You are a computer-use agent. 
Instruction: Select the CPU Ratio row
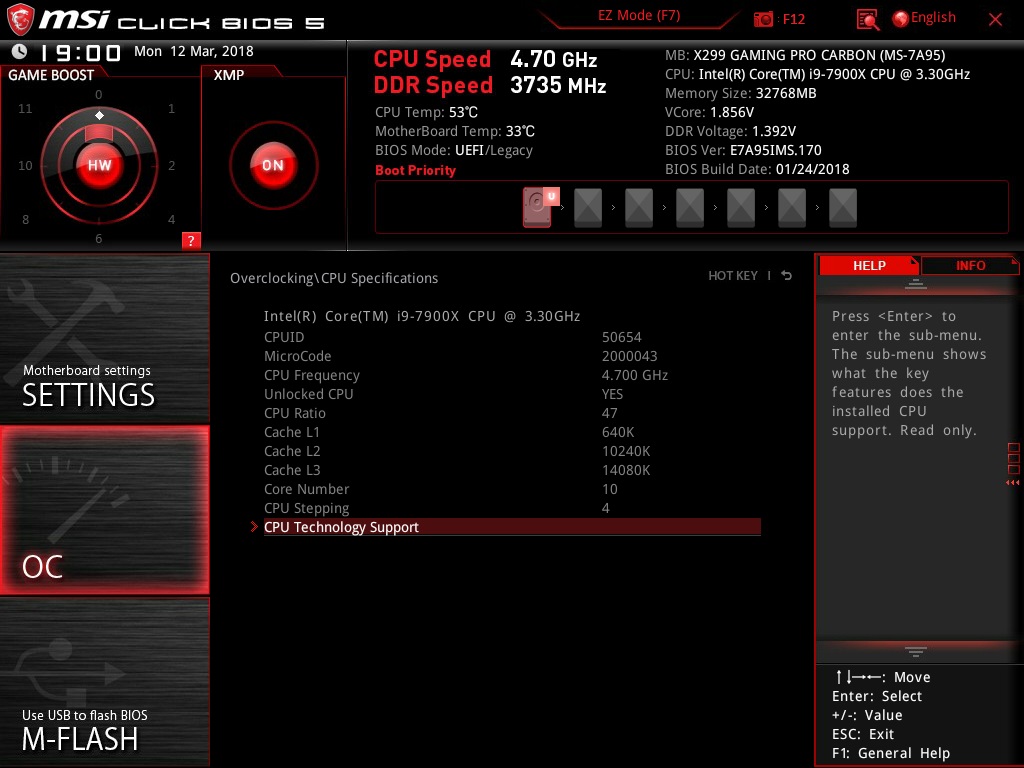click(x=512, y=413)
